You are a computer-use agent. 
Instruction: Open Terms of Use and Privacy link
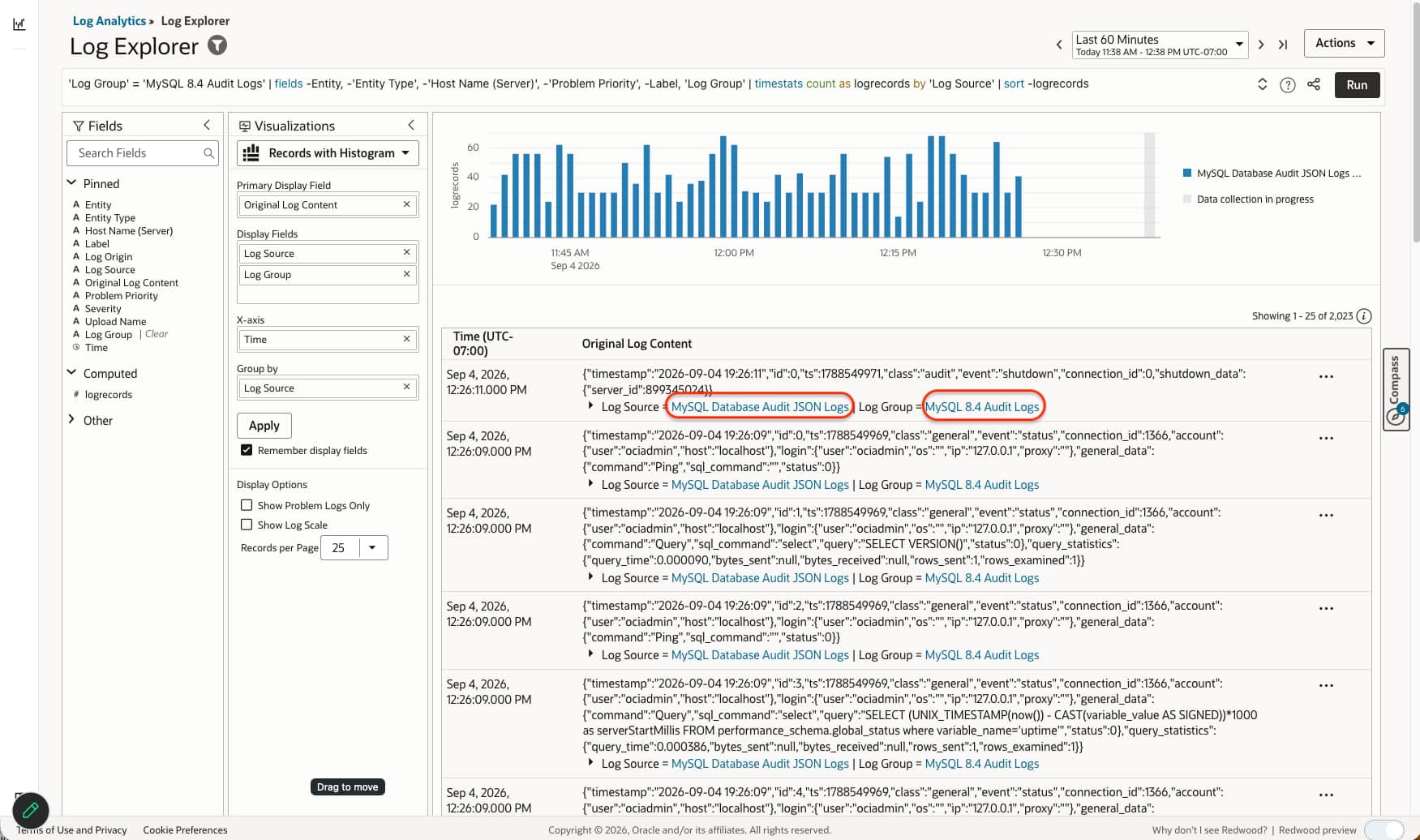point(72,829)
